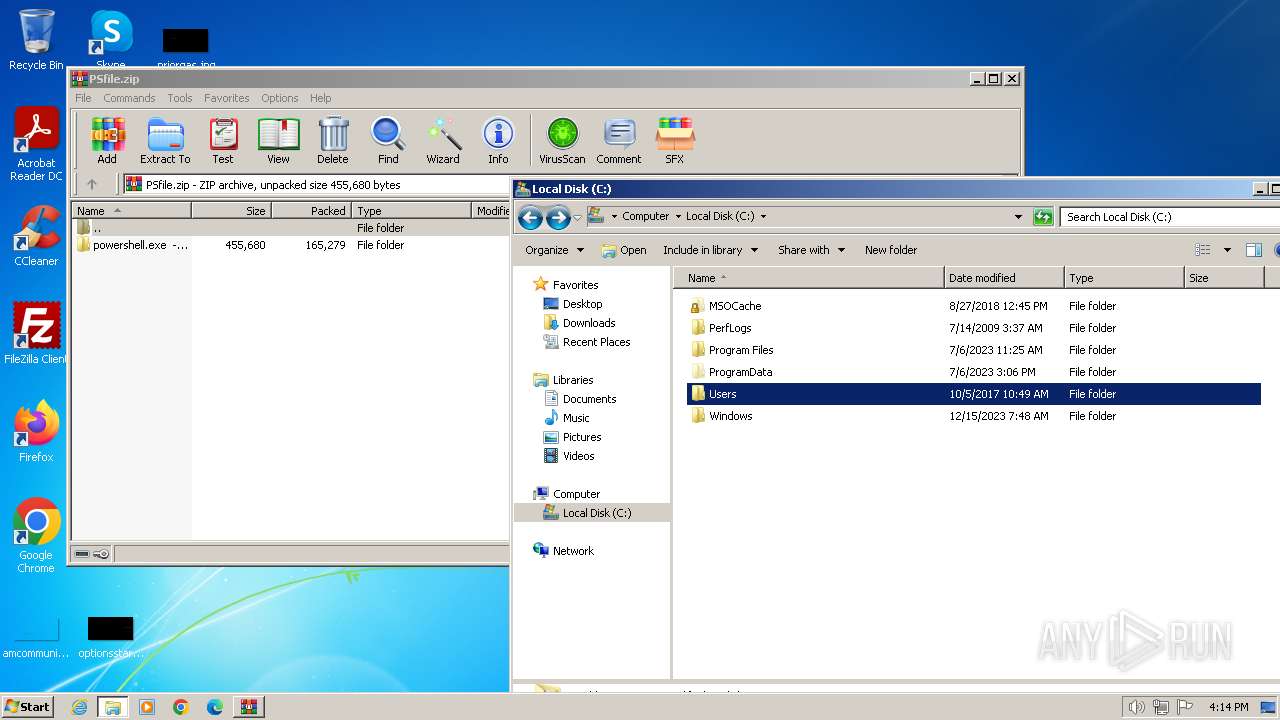Refresh the Local Disk (C:) view

[x=1043, y=216]
